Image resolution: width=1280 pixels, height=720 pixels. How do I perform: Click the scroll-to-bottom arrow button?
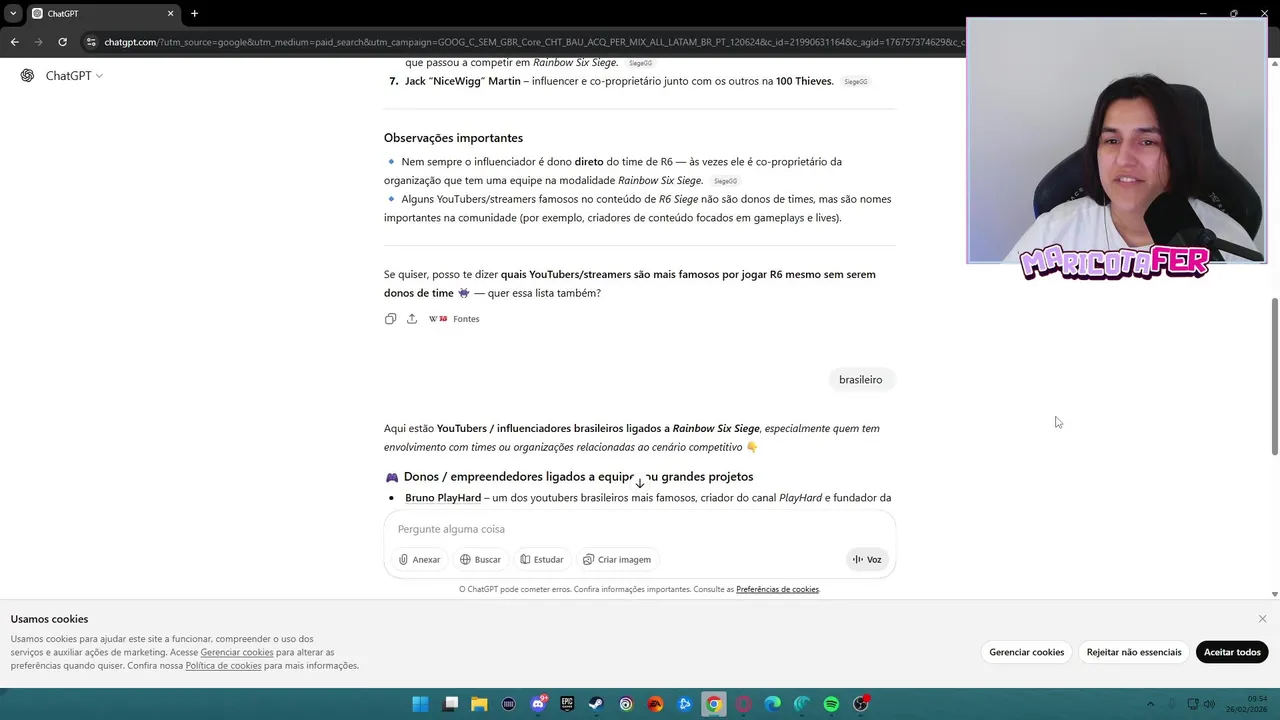(640, 483)
